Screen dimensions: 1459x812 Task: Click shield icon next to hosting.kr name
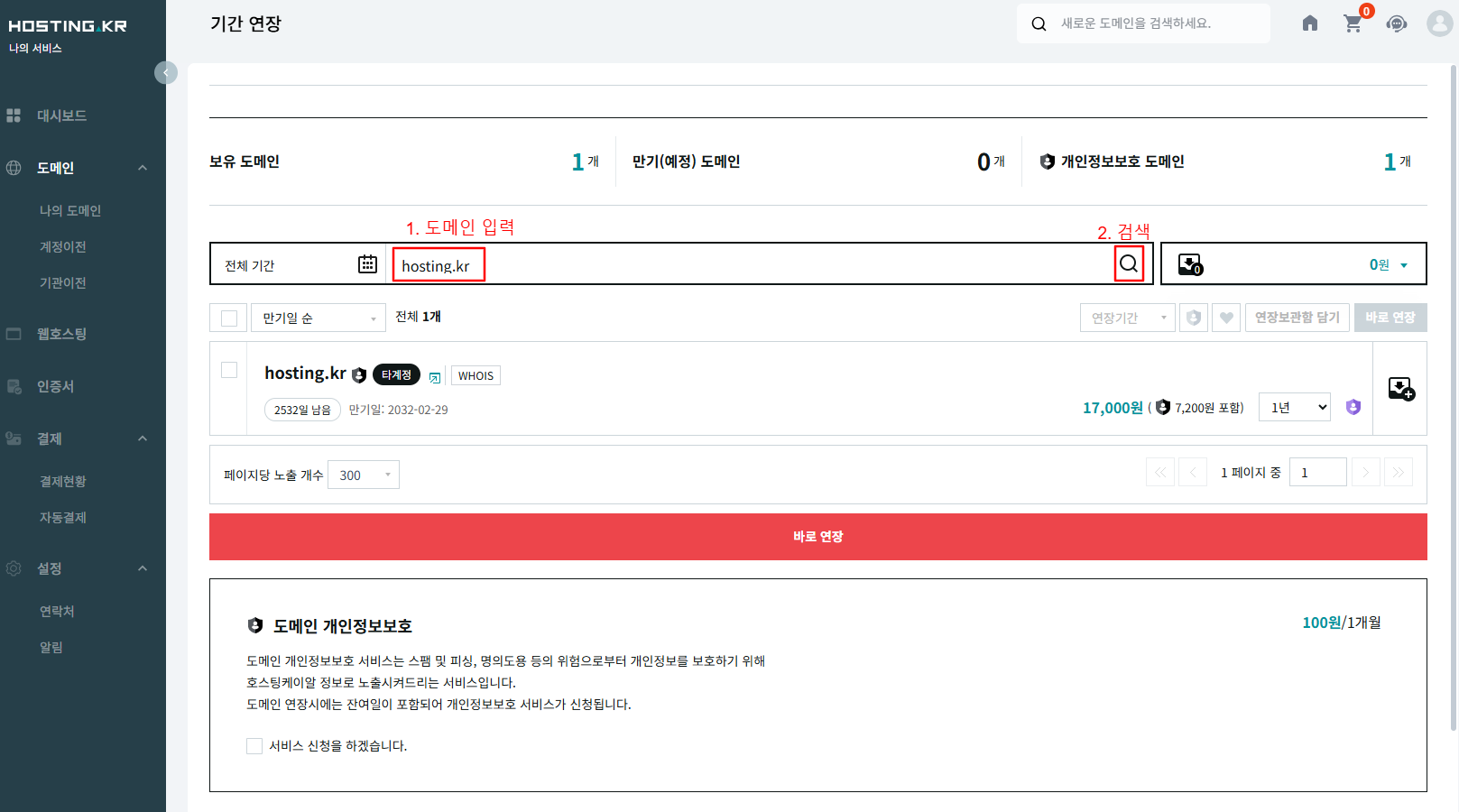(x=359, y=375)
